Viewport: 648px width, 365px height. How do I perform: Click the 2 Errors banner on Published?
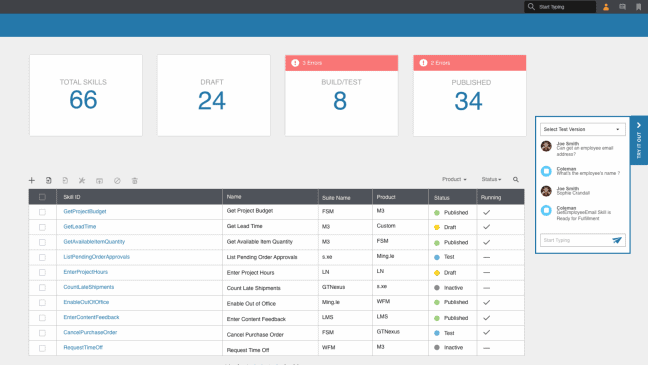point(469,63)
